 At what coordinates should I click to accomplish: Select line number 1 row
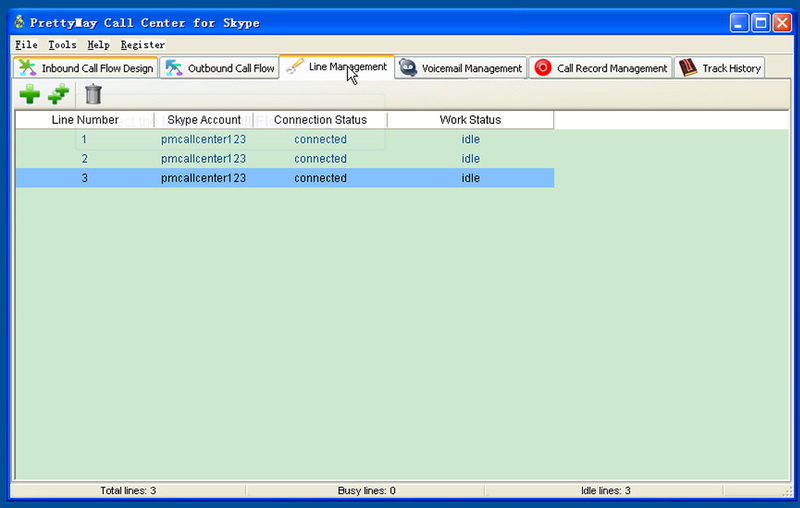pos(285,139)
